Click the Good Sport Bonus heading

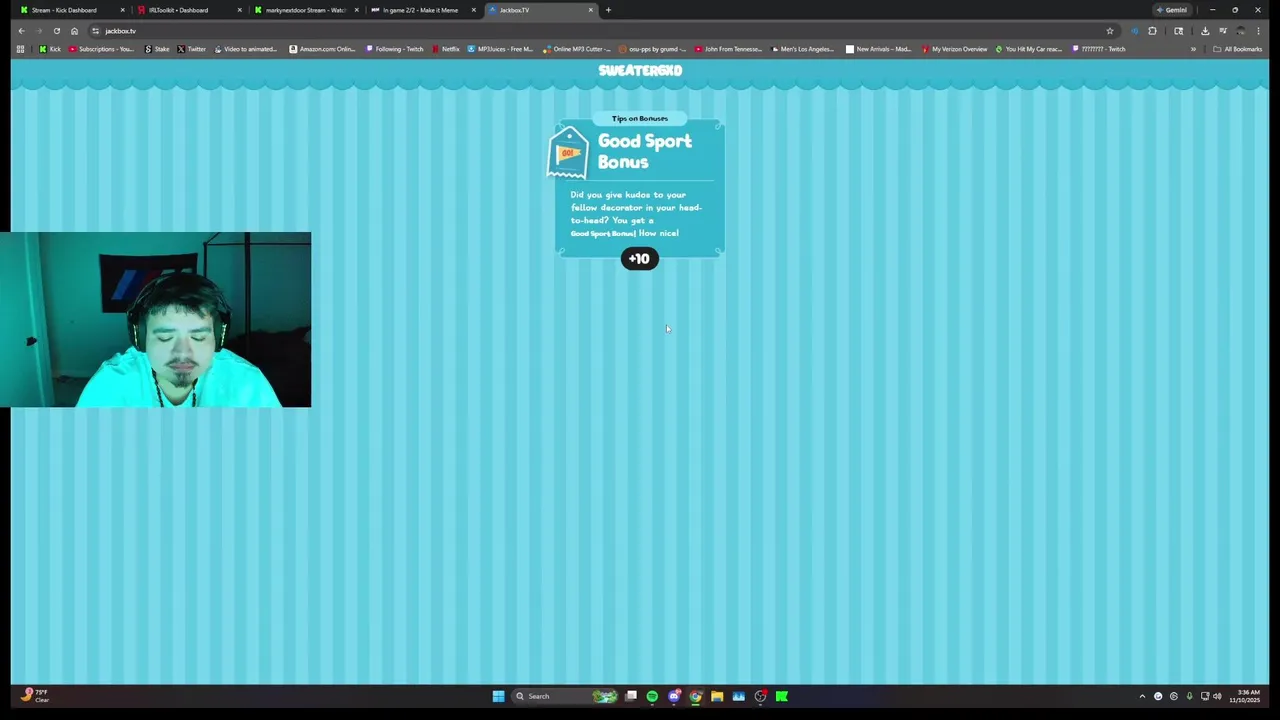(645, 151)
